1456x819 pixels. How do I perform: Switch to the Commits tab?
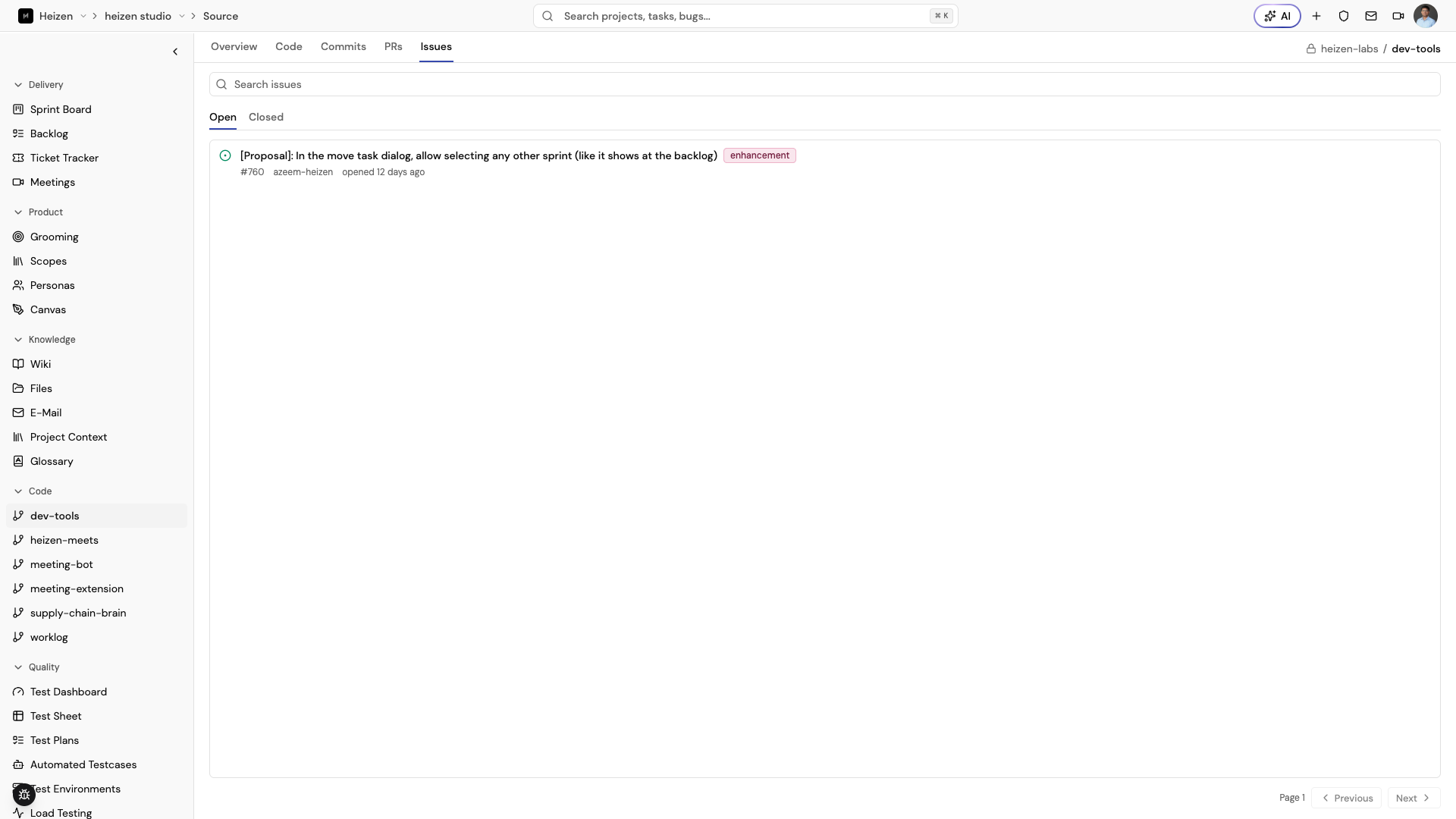(x=344, y=46)
